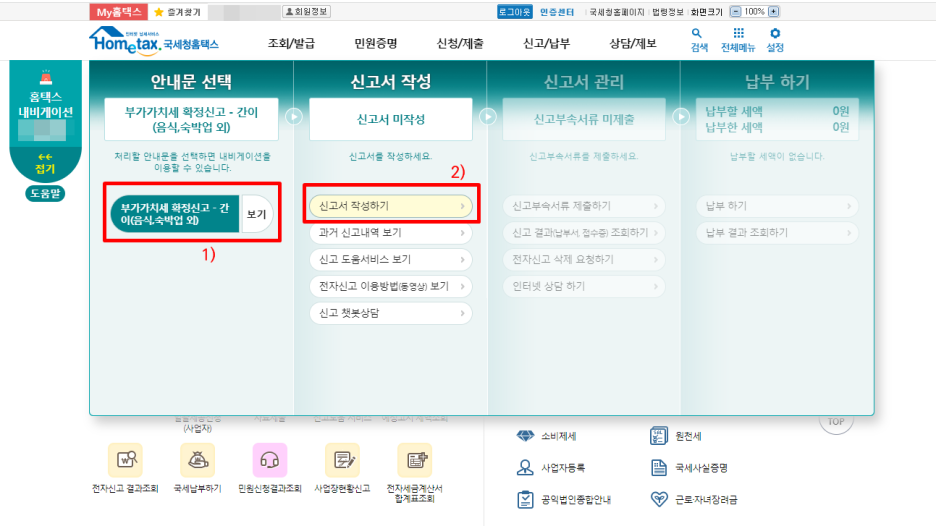Open 회원정보 button
This screenshot has width=936, height=526.
click(x=306, y=11)
